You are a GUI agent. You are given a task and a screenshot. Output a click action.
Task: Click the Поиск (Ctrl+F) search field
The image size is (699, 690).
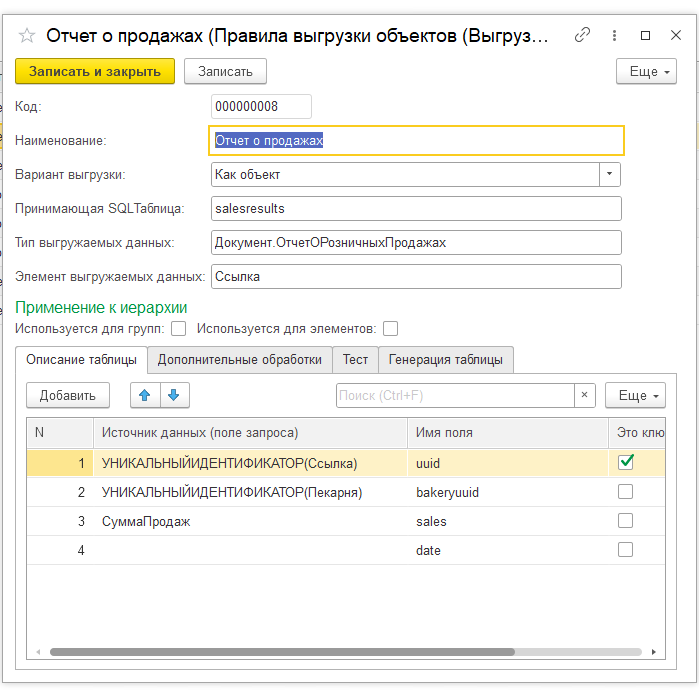click(455, 395)
